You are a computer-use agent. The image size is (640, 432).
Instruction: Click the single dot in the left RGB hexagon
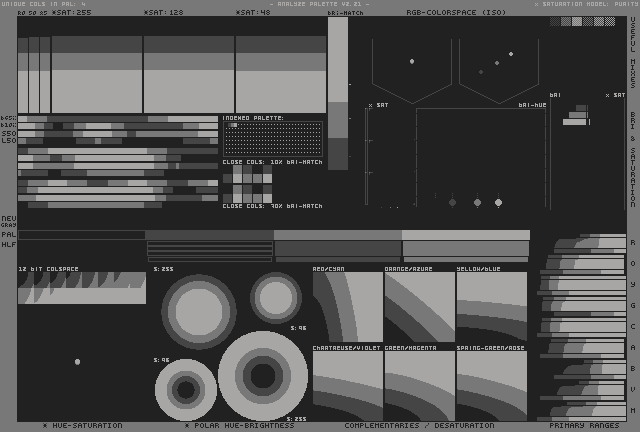(x=412, y=61)
